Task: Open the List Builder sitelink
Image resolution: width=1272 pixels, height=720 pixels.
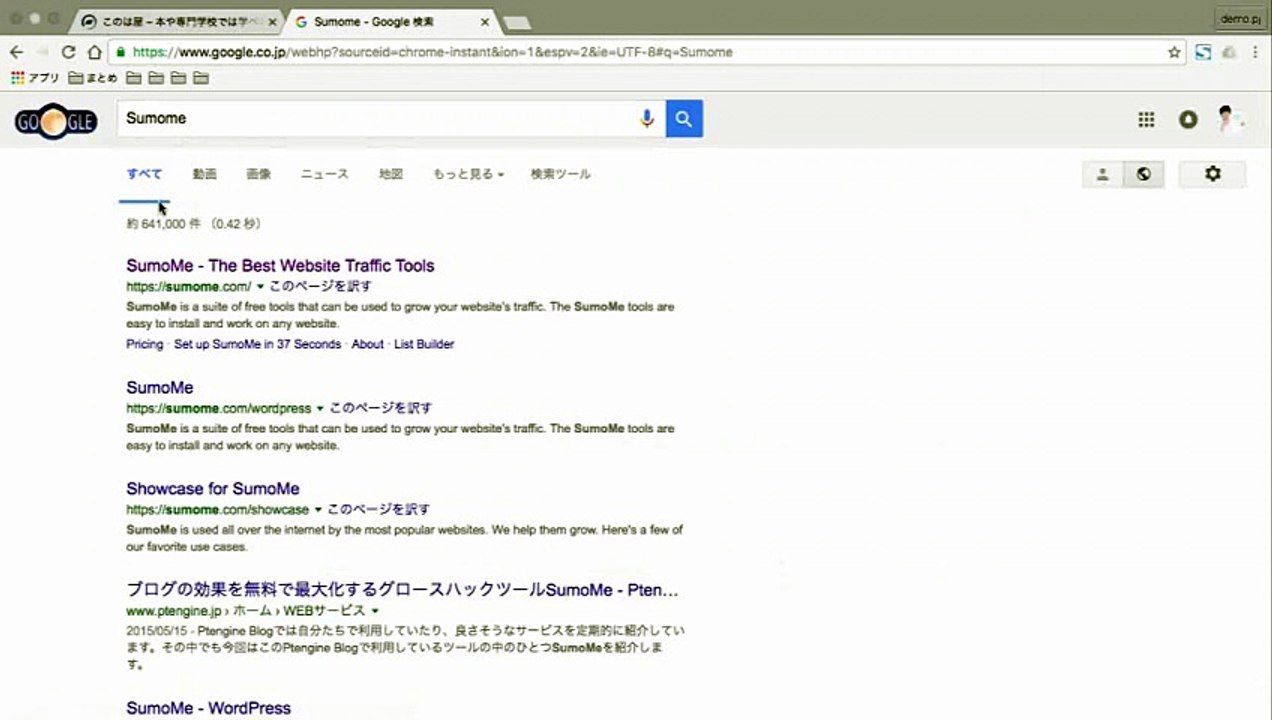Action: [x=424, y=344]
